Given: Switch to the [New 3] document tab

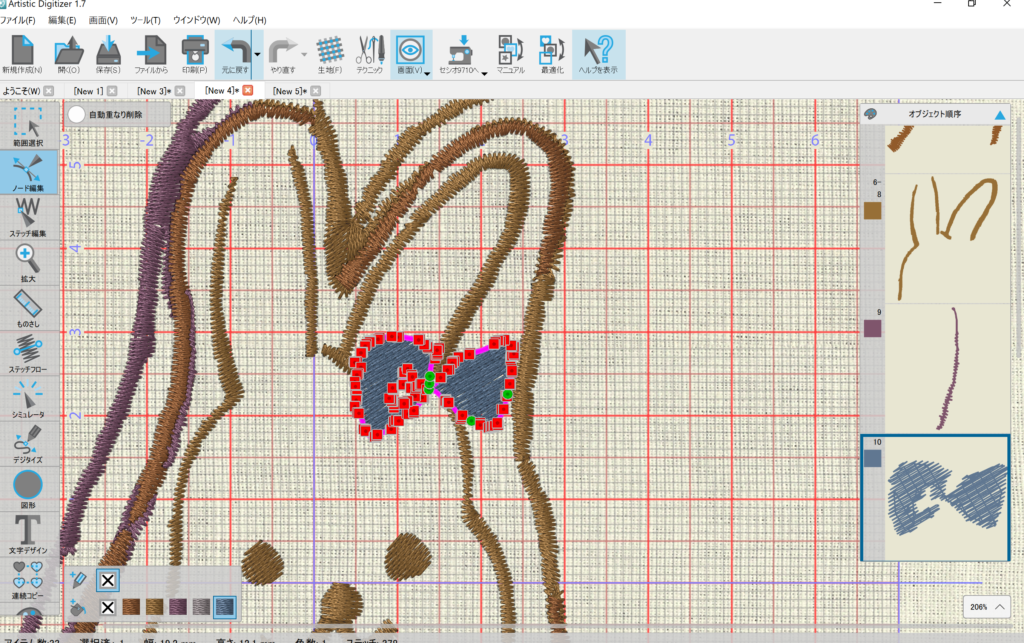Looking at the screenshot, I should click(153, 91).
